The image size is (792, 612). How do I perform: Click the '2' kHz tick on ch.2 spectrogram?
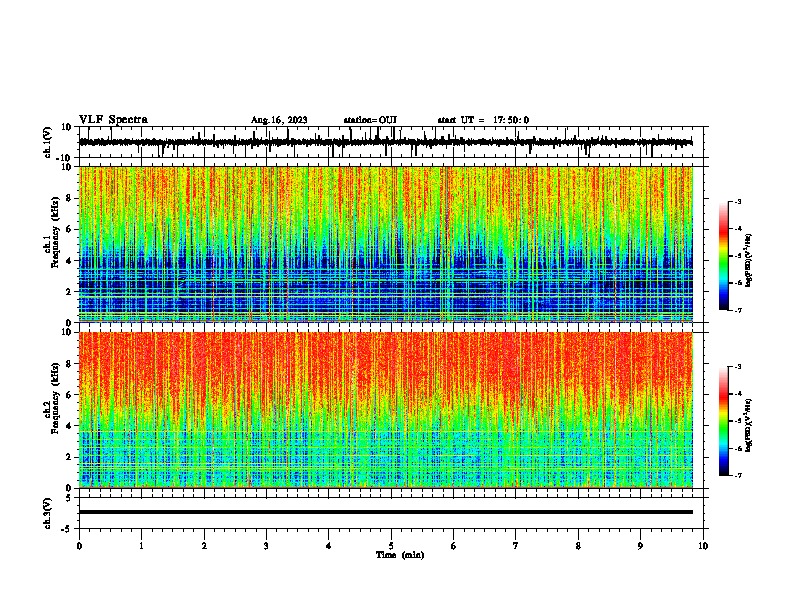point(69,457)
